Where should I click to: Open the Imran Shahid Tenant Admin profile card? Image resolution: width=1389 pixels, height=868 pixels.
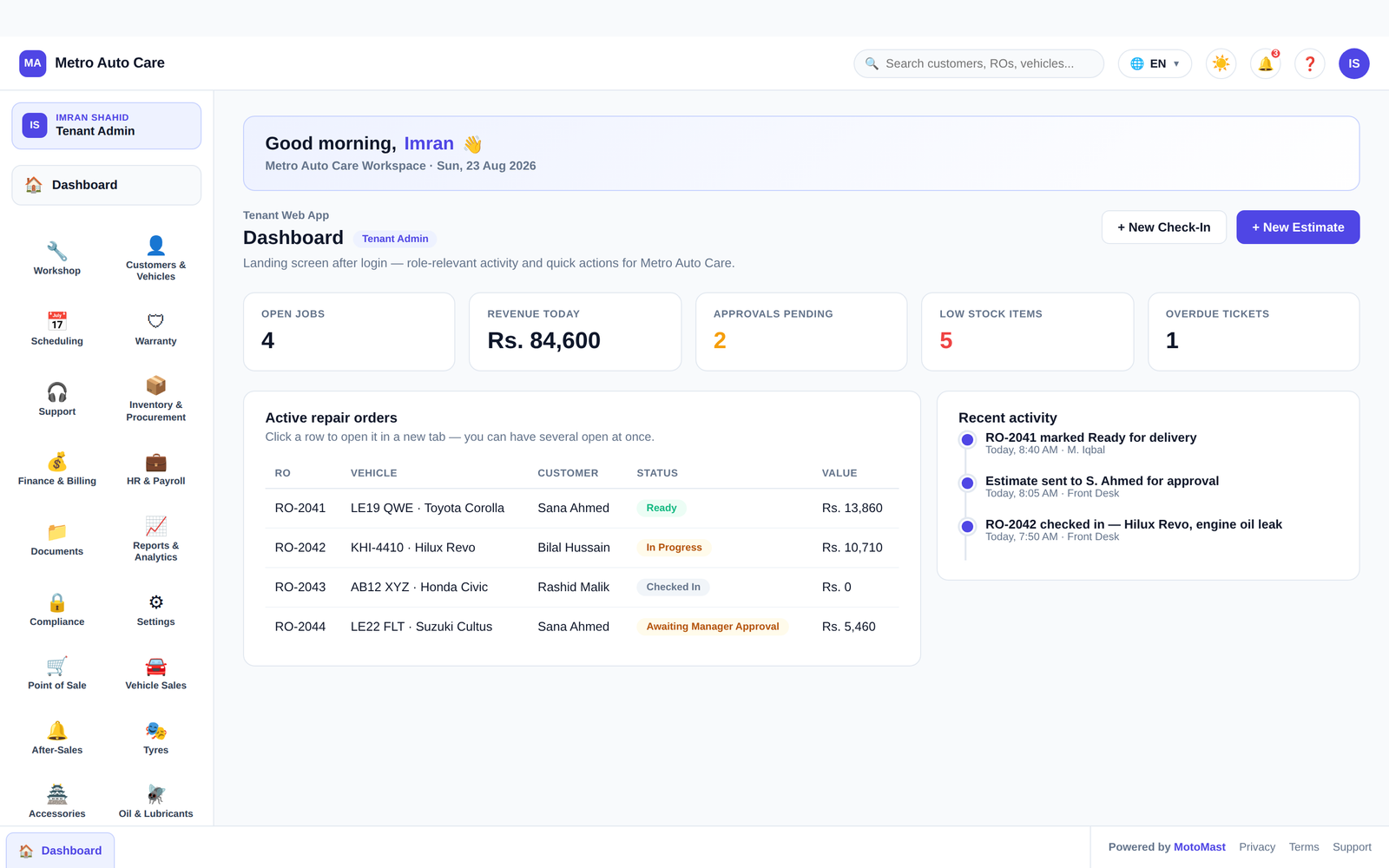pos(107,125)
